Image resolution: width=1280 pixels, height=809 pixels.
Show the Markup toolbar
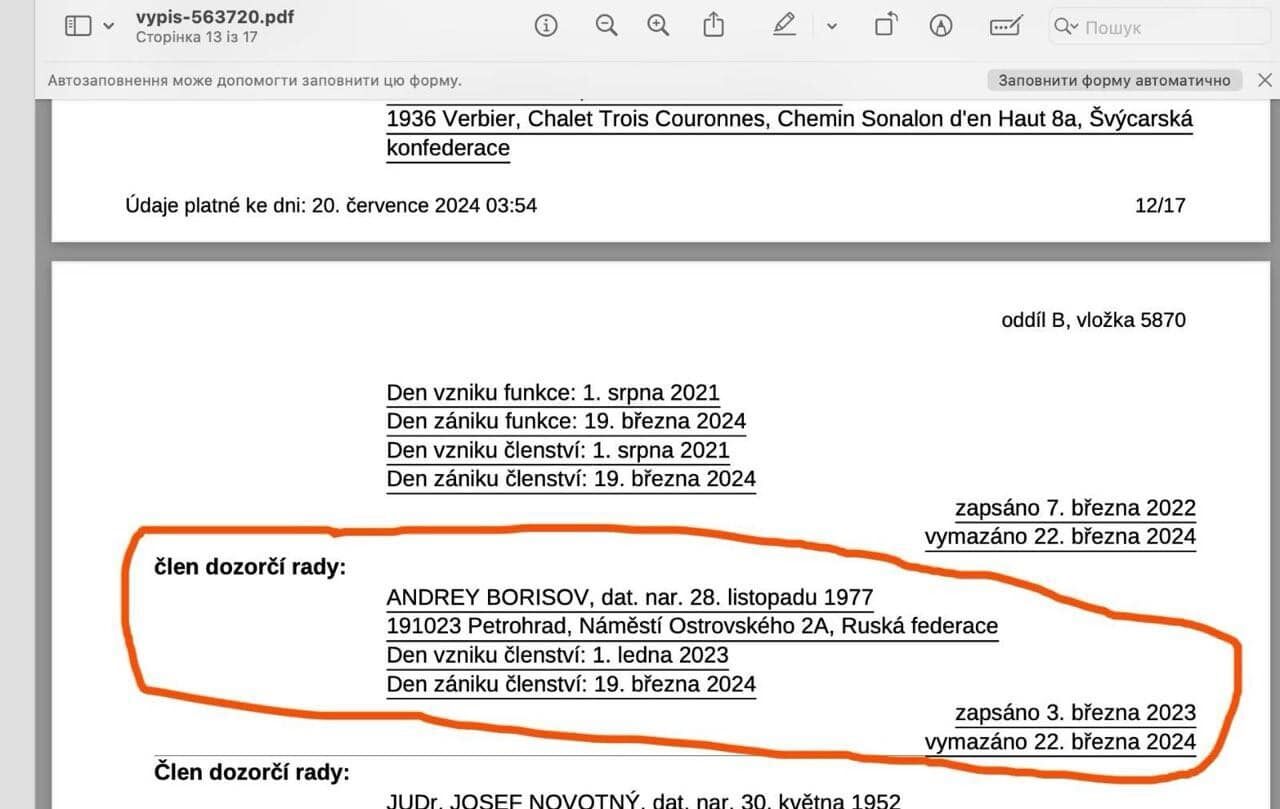[940, 26]
